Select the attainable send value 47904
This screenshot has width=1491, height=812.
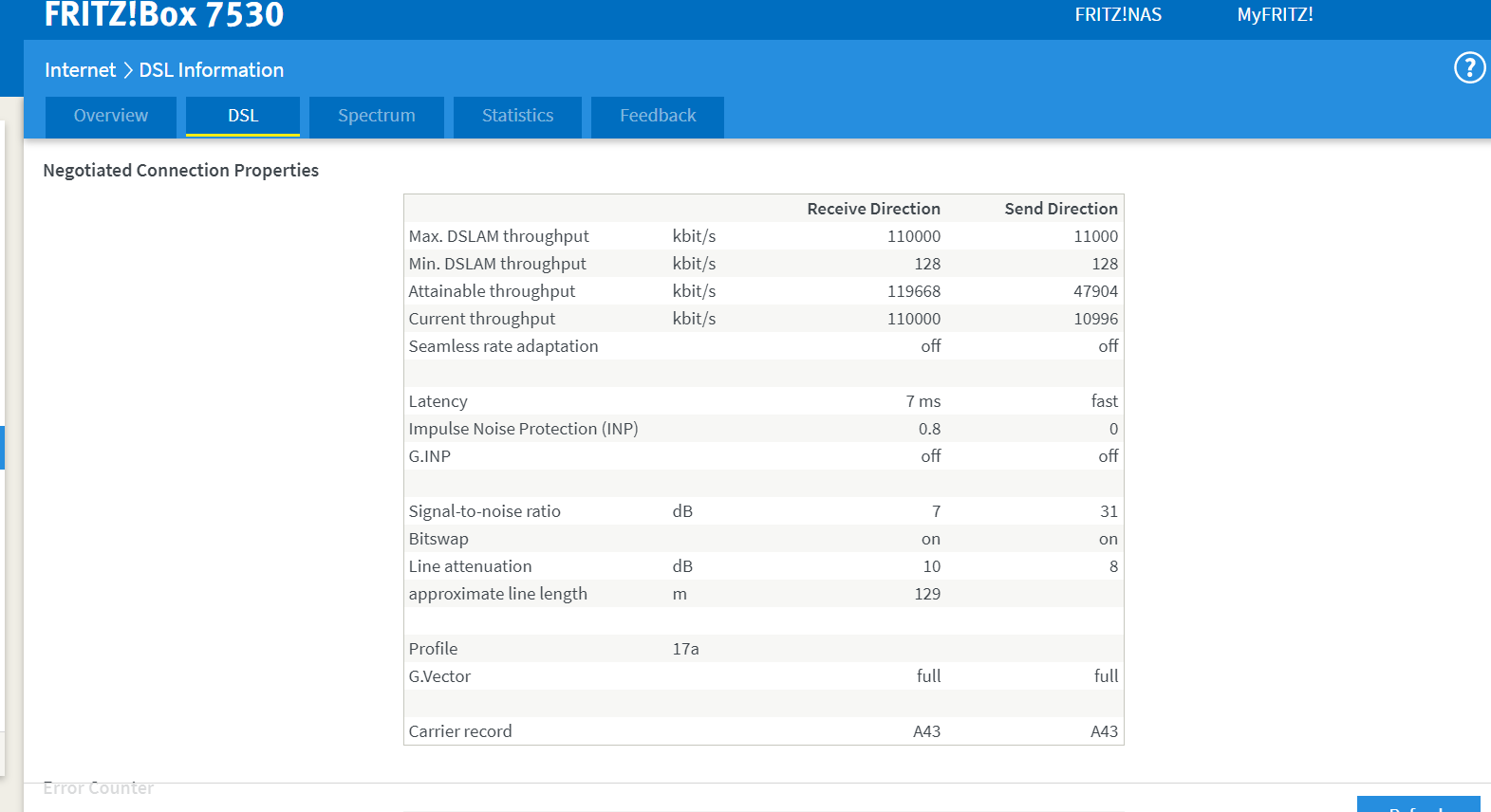[x=1095, y=291]
